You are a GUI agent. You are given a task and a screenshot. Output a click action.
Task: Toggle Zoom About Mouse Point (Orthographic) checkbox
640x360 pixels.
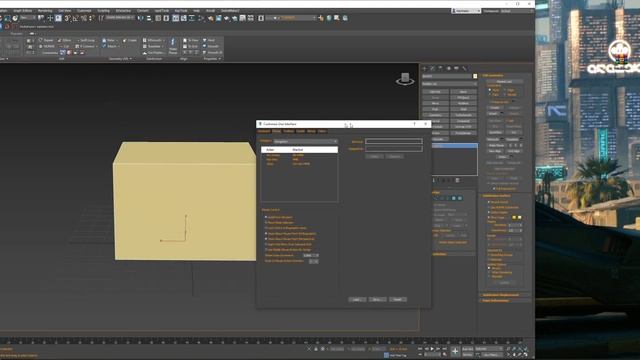pyautogui.click(x=266, y=233)
